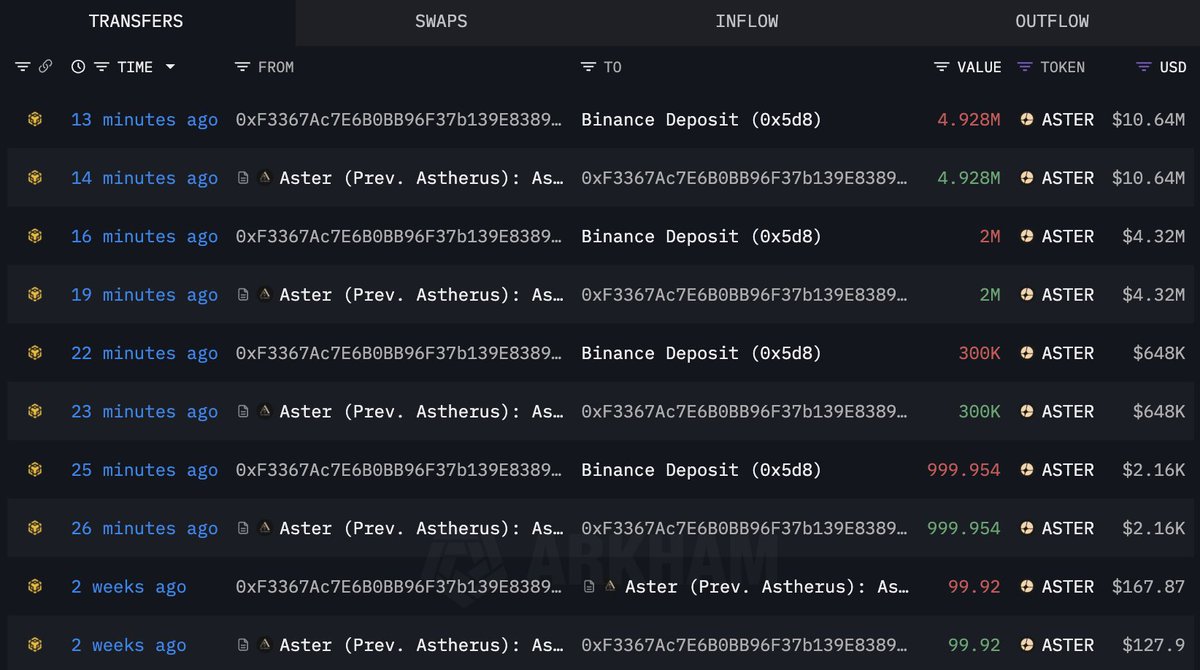The height and width of the screenshot is (670, 1200).
Task: Switch to the SWAPS tab
Action: (441, 21)
